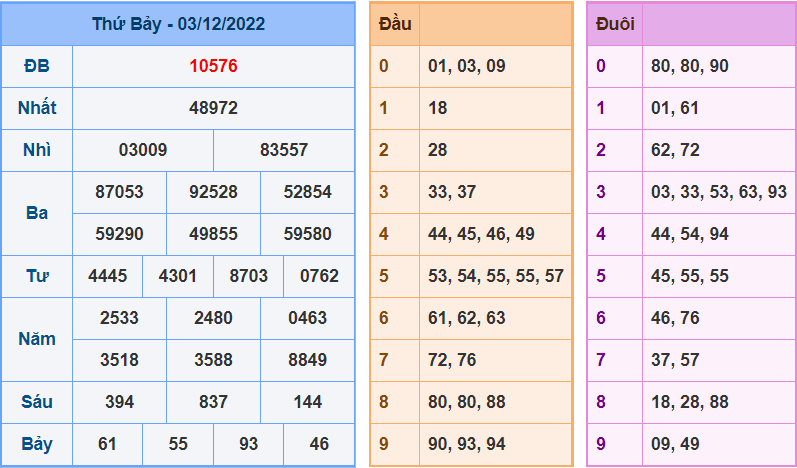Select sixth prize number 394
This screenshot has height=468, width=797.
[x=119, y=402]
